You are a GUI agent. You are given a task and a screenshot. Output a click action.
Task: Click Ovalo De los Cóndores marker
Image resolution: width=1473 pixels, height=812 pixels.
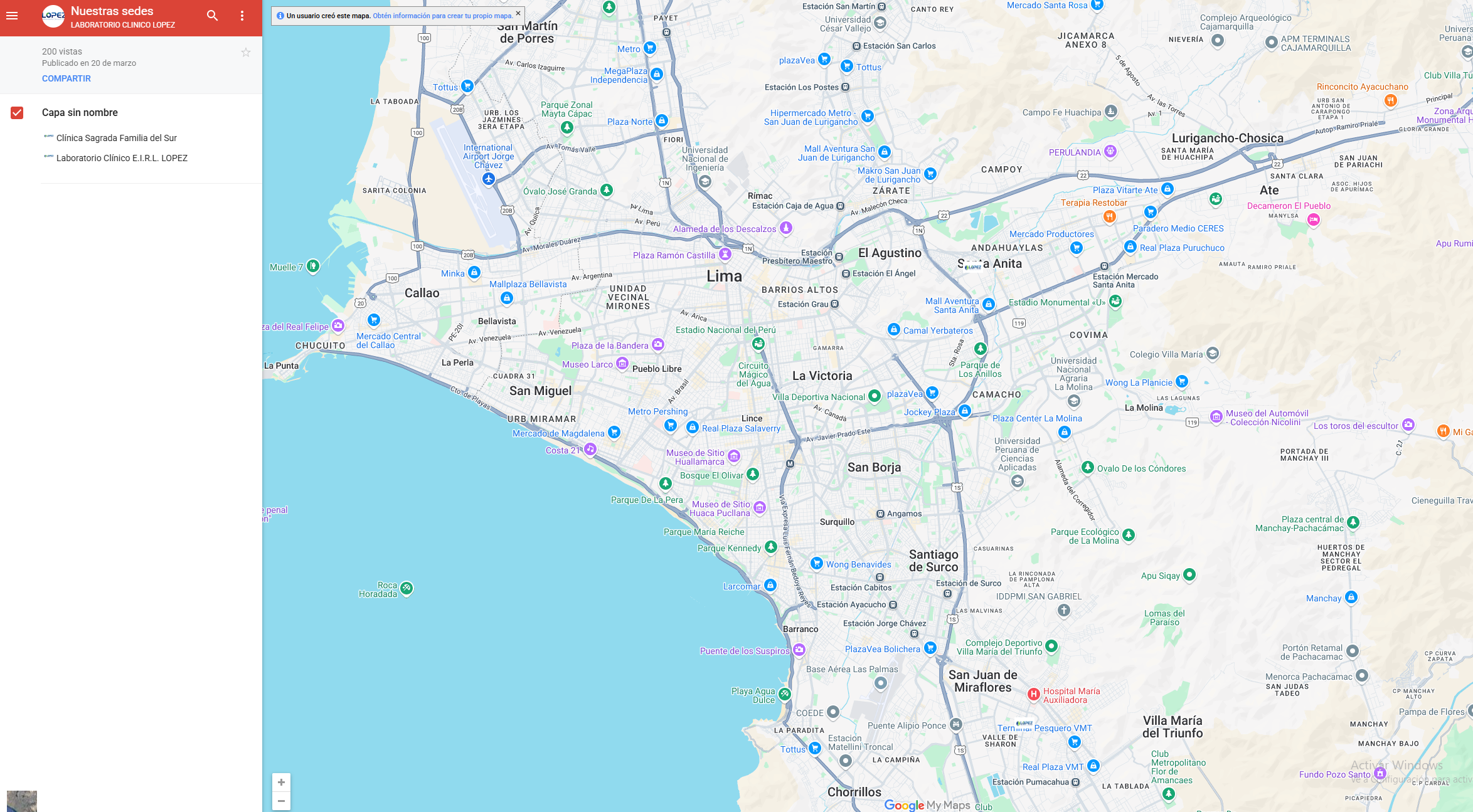1088,467
